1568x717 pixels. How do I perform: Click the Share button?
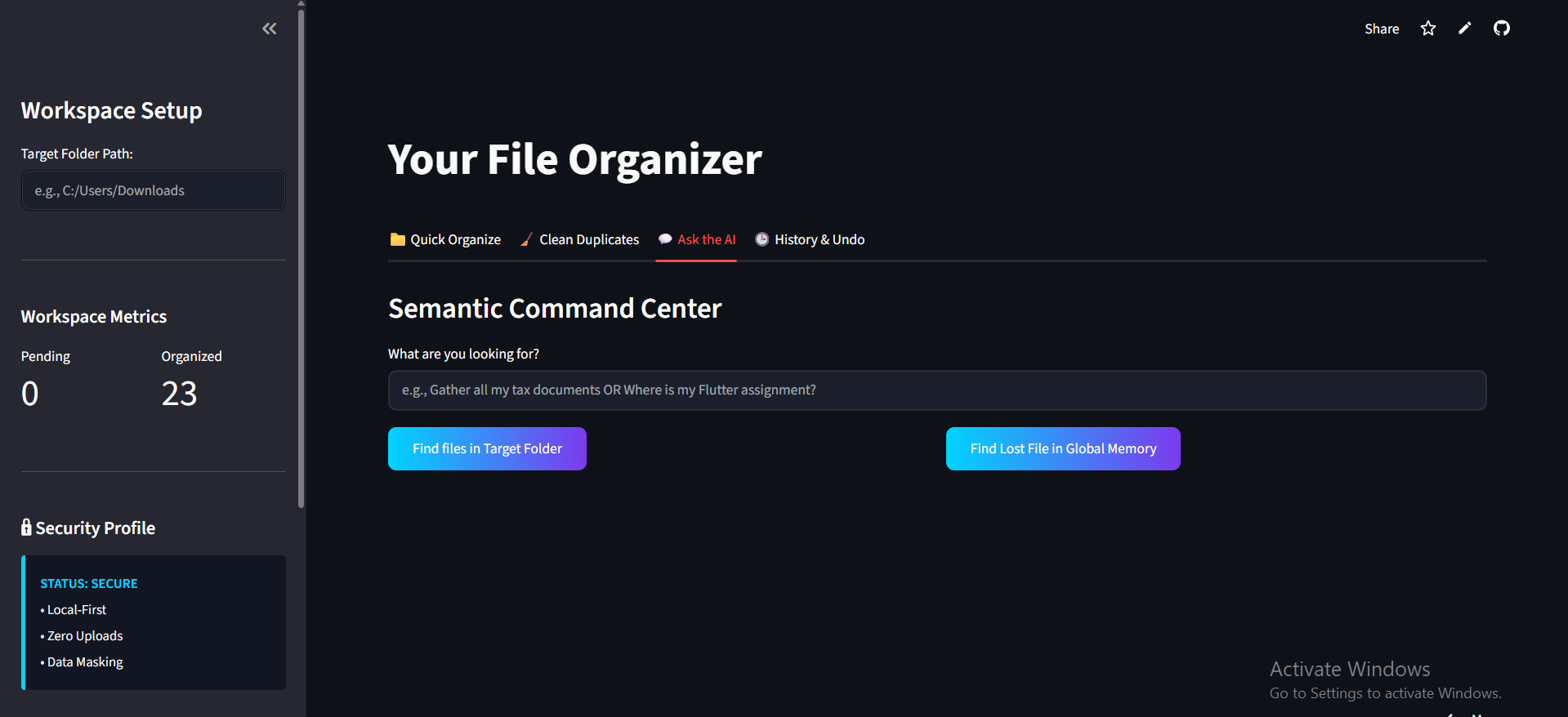pos(1382,29)
